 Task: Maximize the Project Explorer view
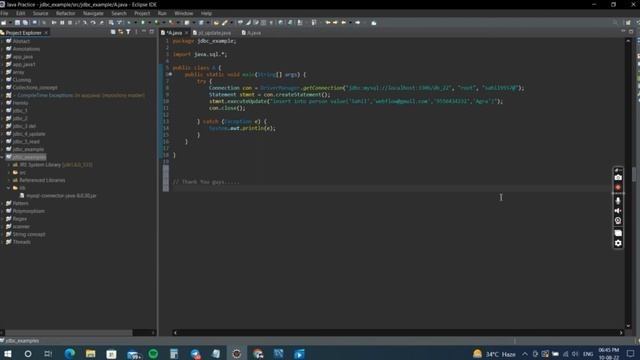(x=152, y=32)
